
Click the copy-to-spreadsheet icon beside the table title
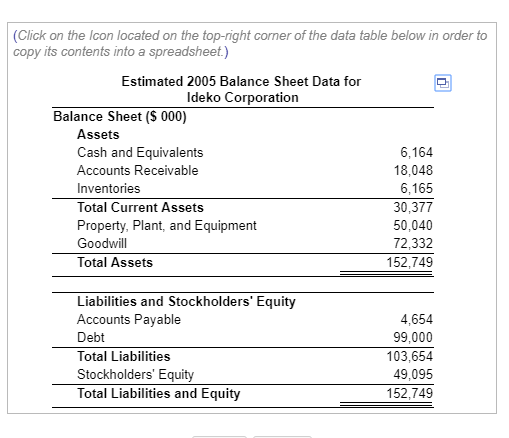point(443,83)
